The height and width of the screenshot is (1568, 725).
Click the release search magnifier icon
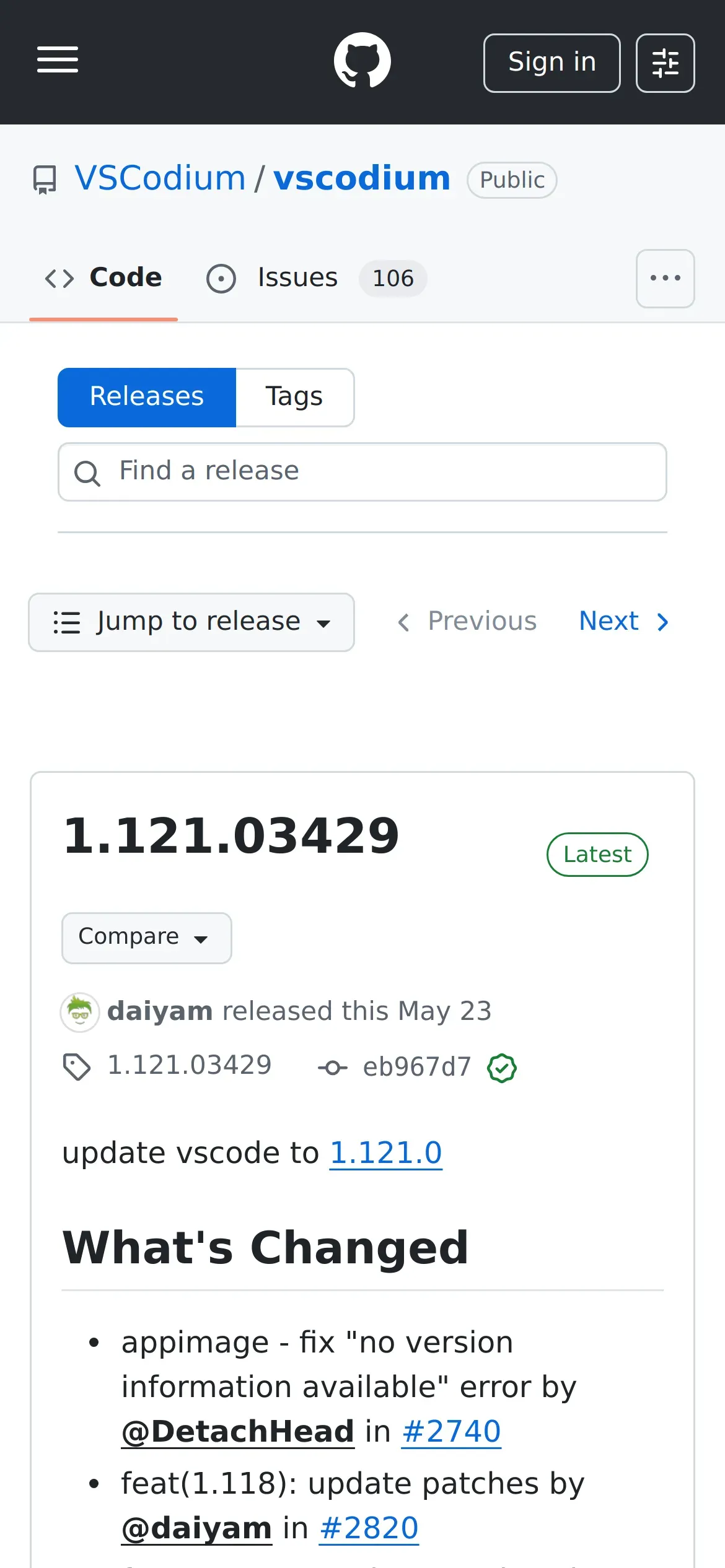tap(87, 474)
